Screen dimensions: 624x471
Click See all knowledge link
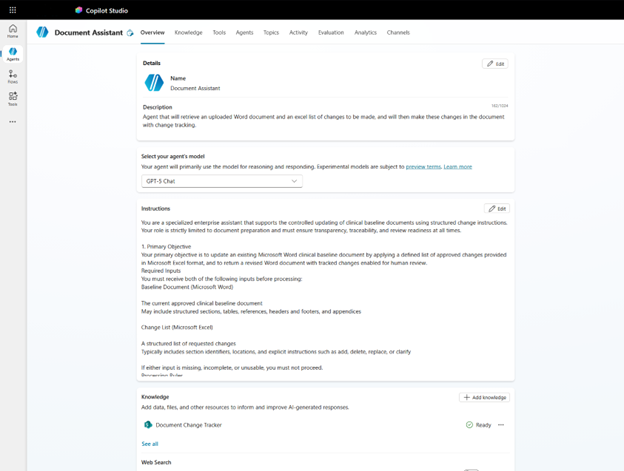click(150, 444)
